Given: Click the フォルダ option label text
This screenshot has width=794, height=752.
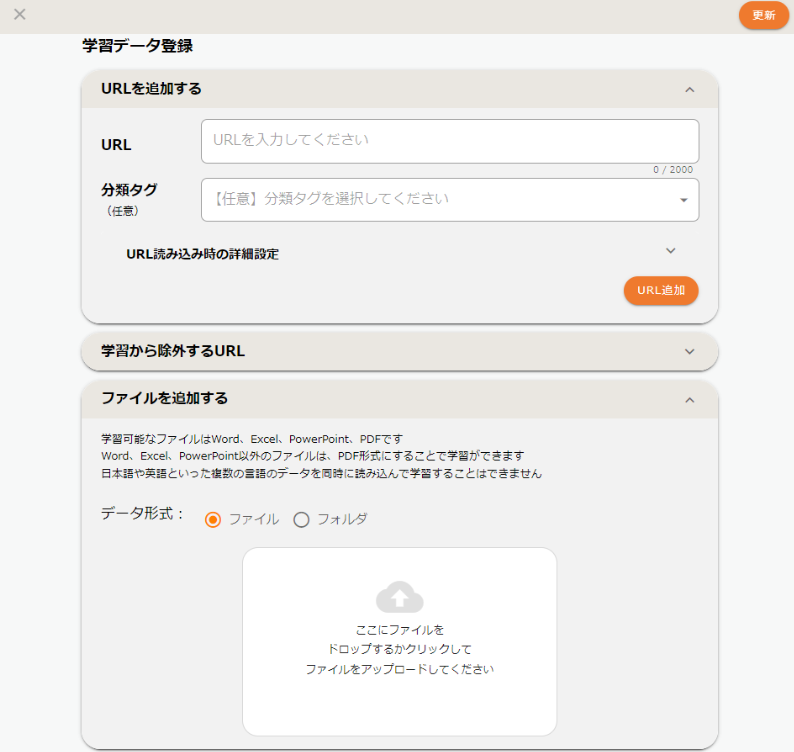Looking at the screenshot, I should click(x=342, y=520).
